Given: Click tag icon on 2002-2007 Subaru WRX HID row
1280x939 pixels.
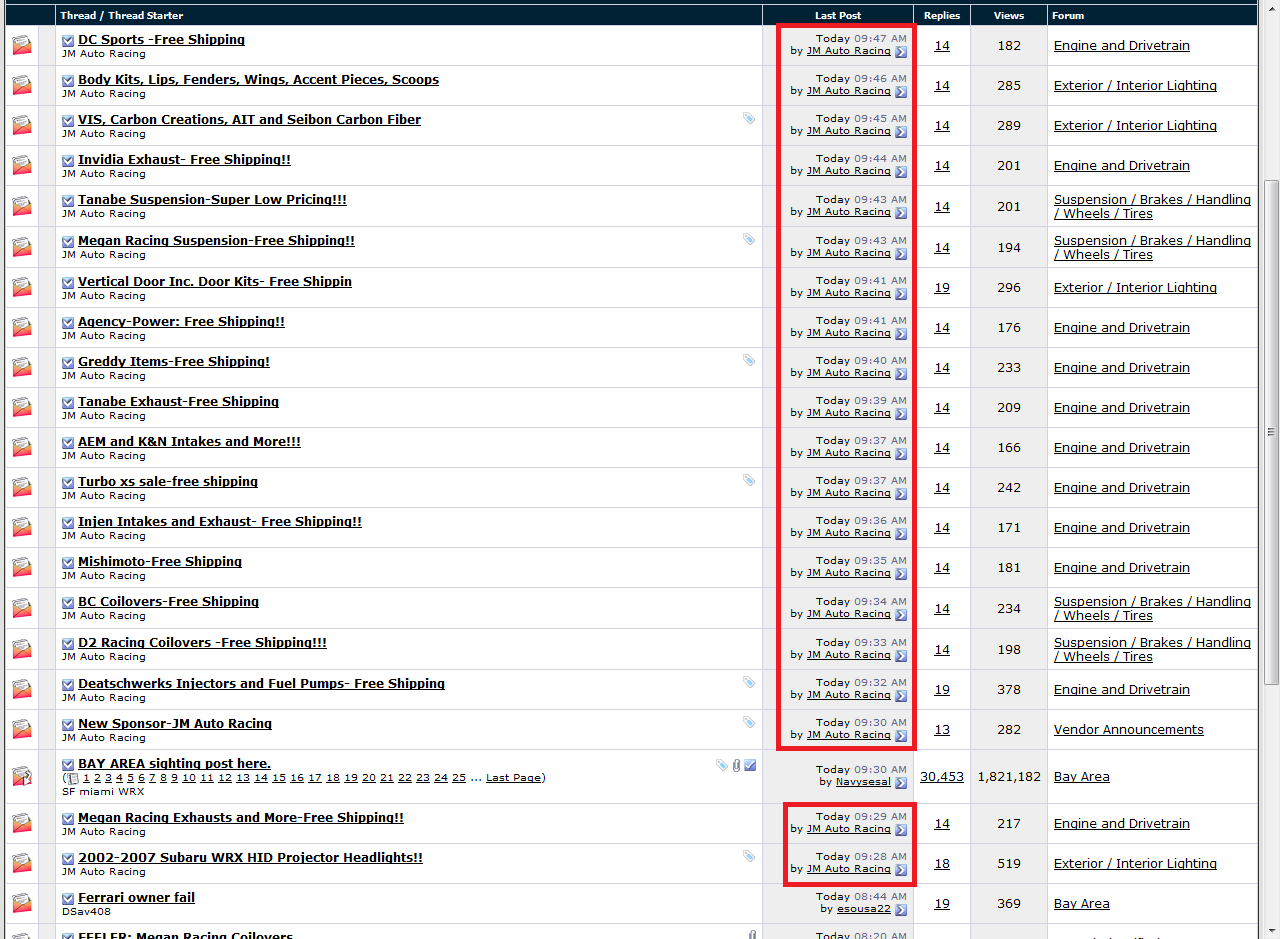Looking at the screenshot, I should coord(749,856).
